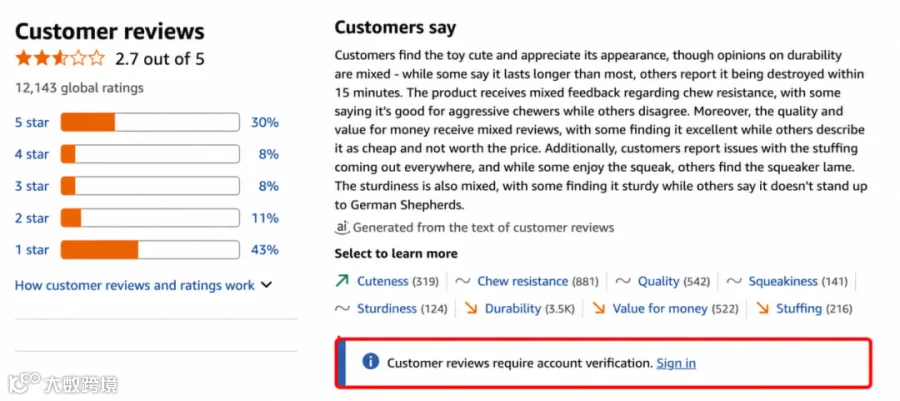Open the 43% one-star percentage link

pos(265,250)
